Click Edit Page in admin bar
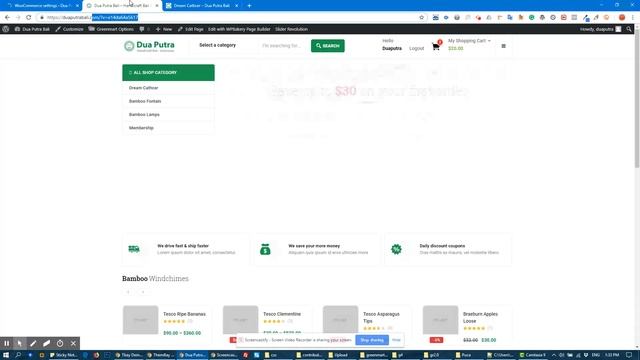The image size is (640, 360). coord(191,29)
